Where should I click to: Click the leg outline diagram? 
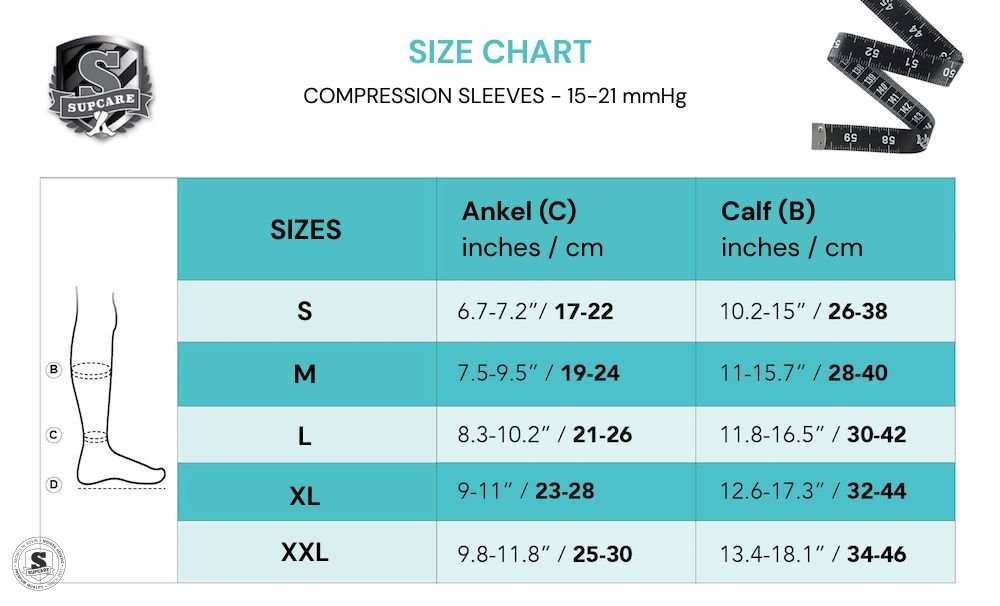tap(110, 400)
